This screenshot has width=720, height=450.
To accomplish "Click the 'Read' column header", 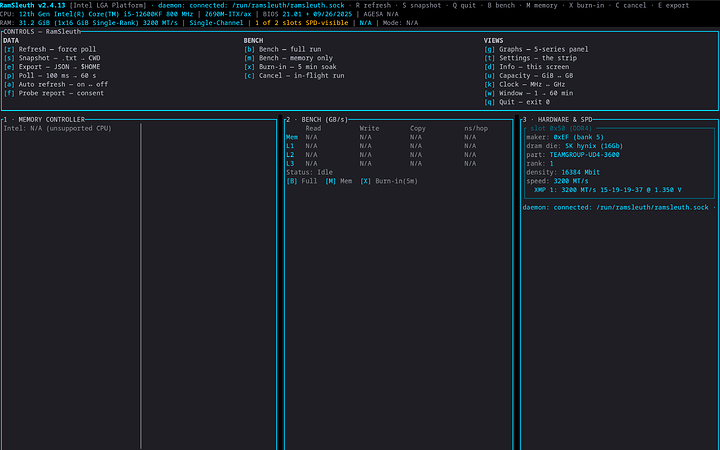I will [313, 128].
